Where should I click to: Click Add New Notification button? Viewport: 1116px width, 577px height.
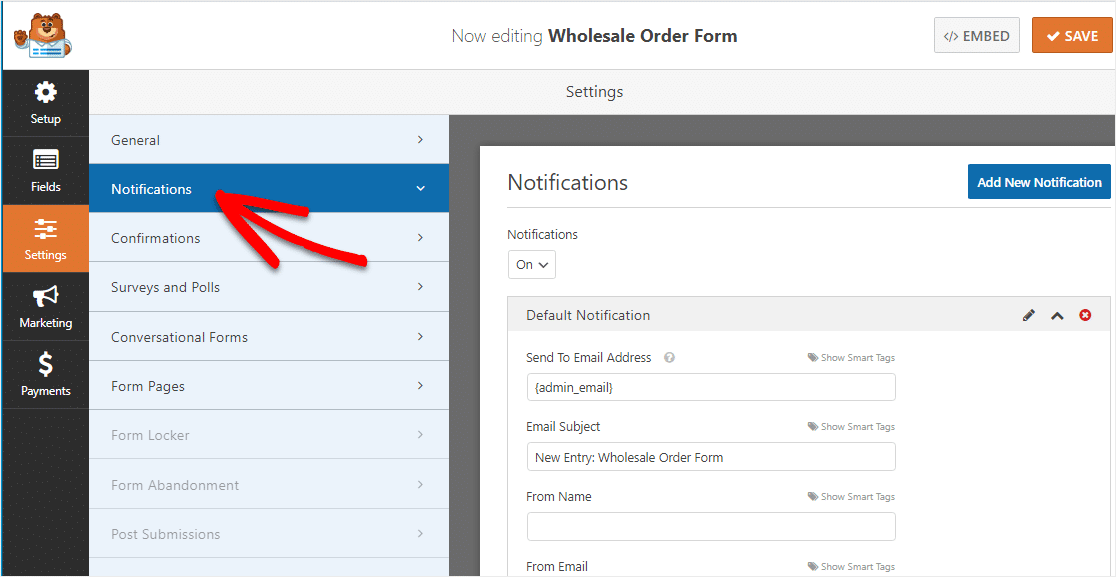pos(1039,182)
